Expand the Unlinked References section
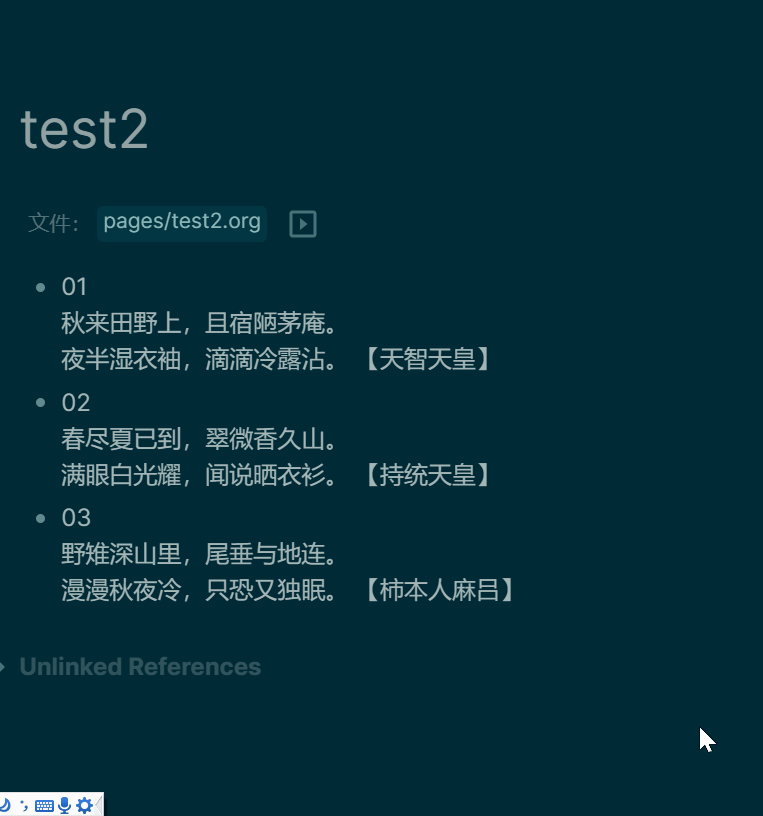Screen dimensions: 763x816 pos(140,667)
